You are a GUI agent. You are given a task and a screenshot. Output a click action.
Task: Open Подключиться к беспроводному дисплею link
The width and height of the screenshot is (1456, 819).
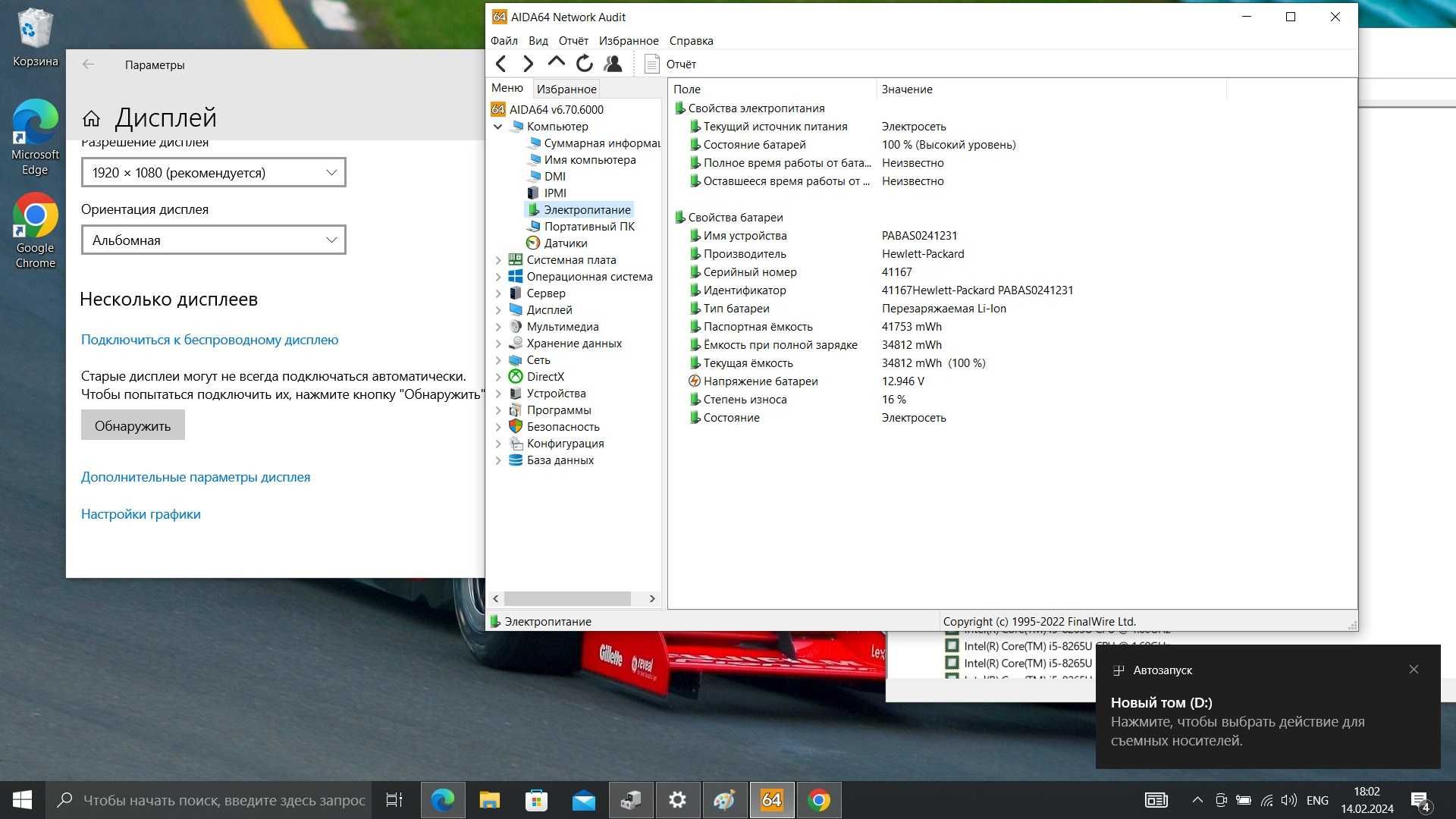pyautogui.click(x=209, y=340)
